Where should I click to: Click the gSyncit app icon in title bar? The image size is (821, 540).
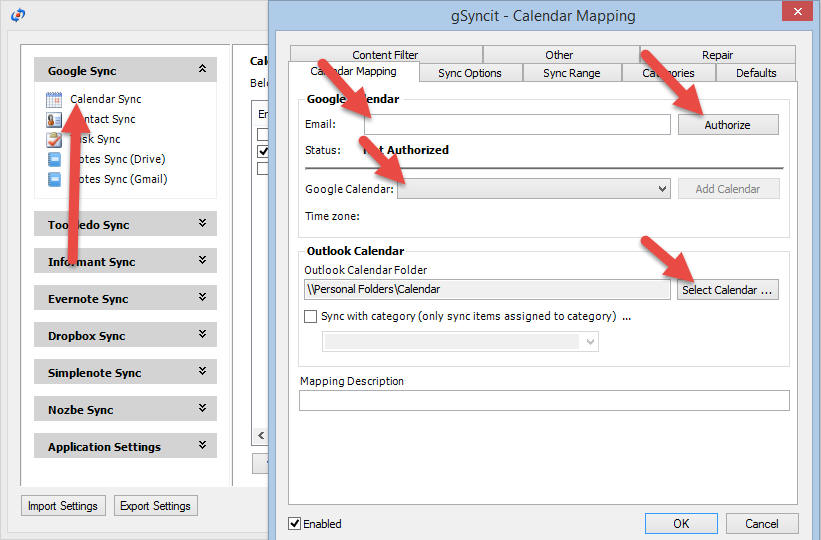18,15
